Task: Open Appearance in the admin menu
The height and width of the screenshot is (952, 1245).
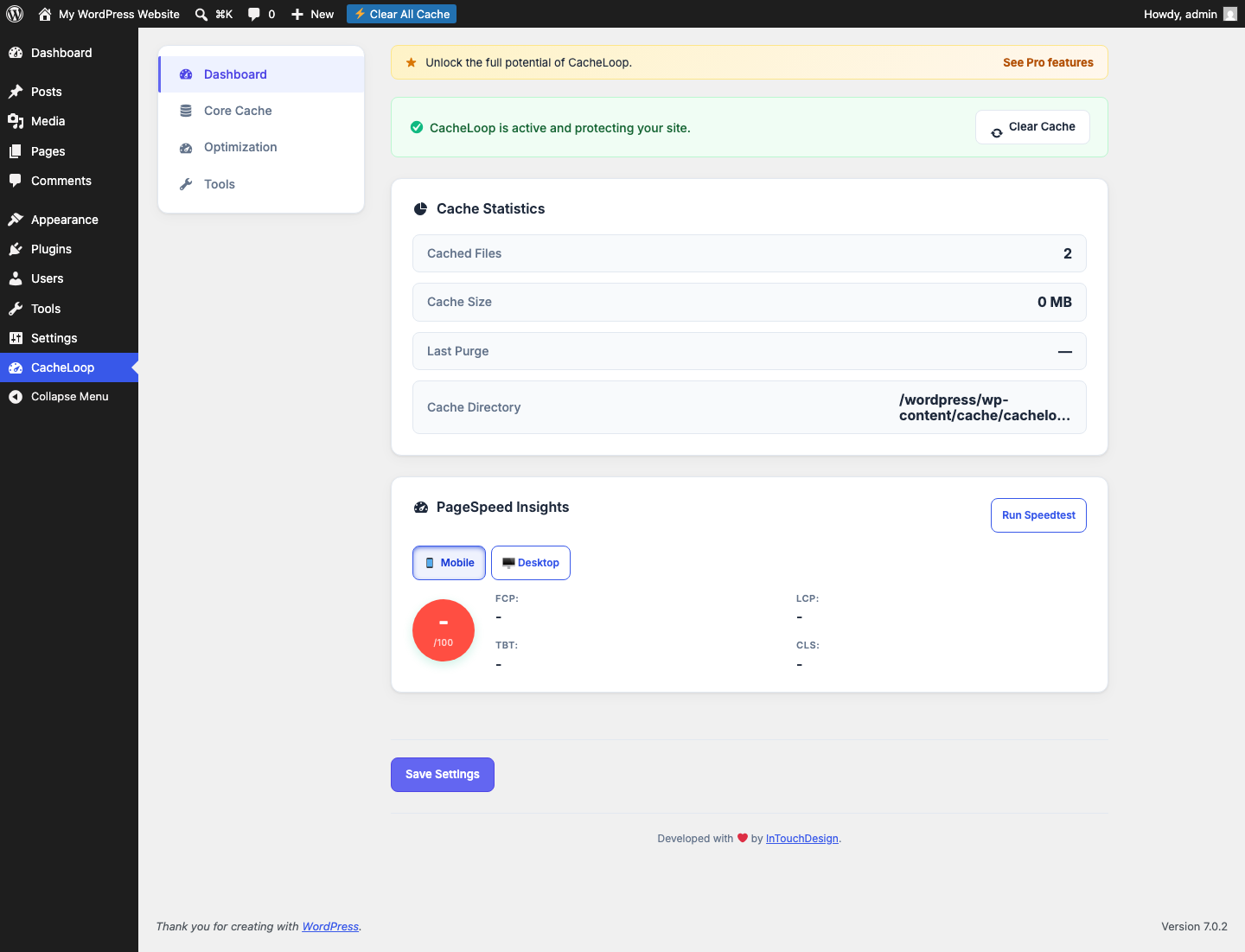Action: click(x=69, y=220)
